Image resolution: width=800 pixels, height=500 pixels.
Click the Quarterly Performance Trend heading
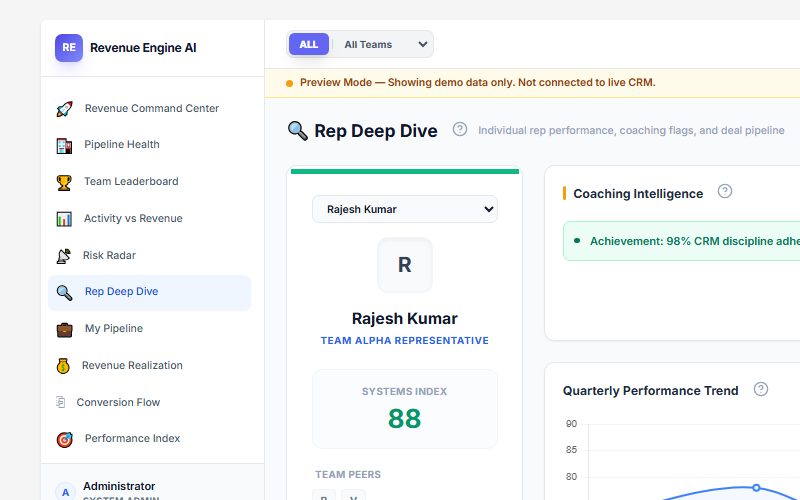click(651, 391)
